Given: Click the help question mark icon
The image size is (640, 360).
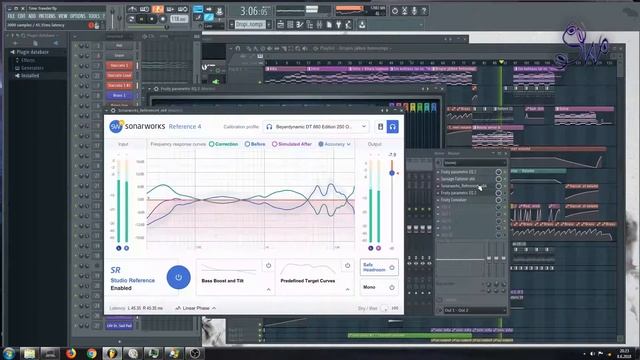Looking at the screenshot, I should [424, 11].
